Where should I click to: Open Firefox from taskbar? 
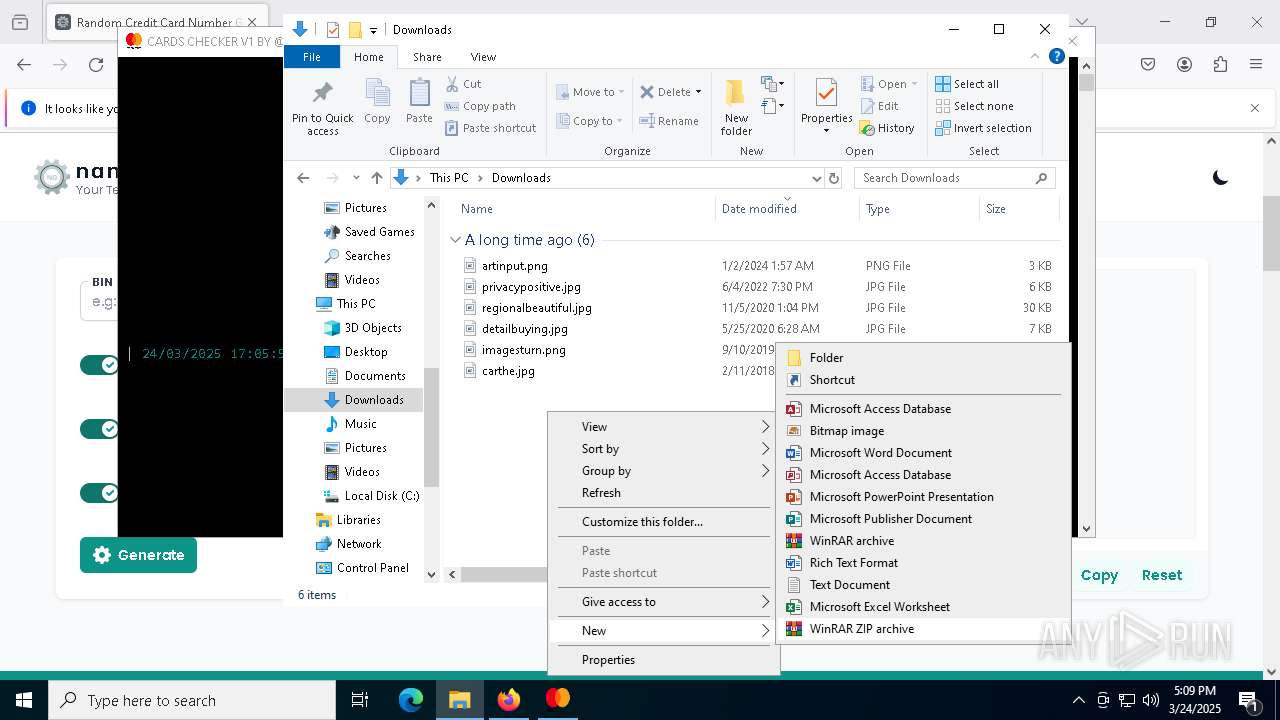pyautogui.click(x=509, y=700)
